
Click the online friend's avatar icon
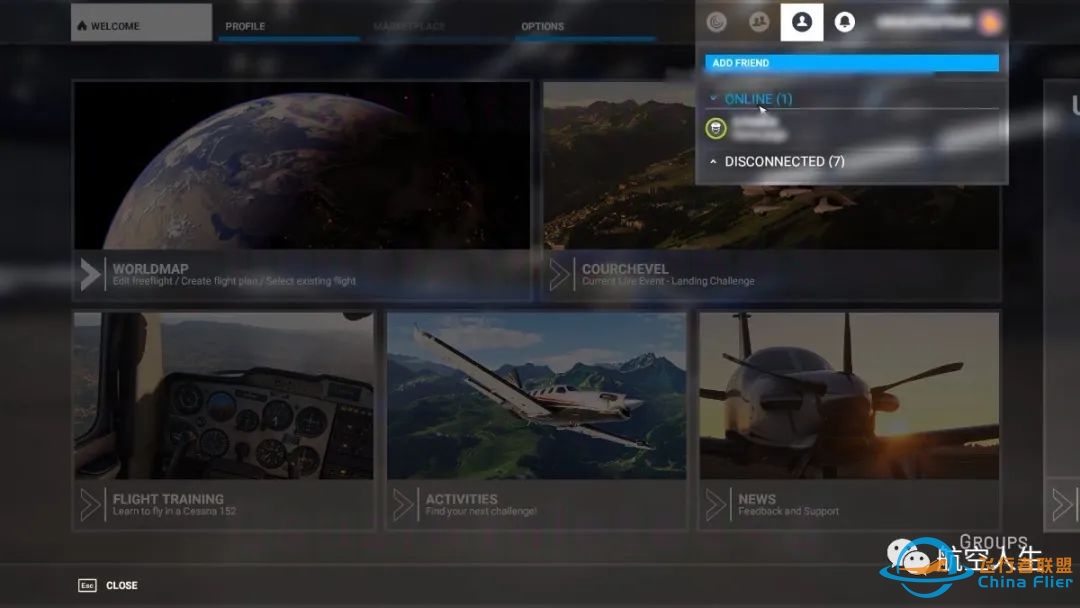pyautogui.click(x=716, y=129)
